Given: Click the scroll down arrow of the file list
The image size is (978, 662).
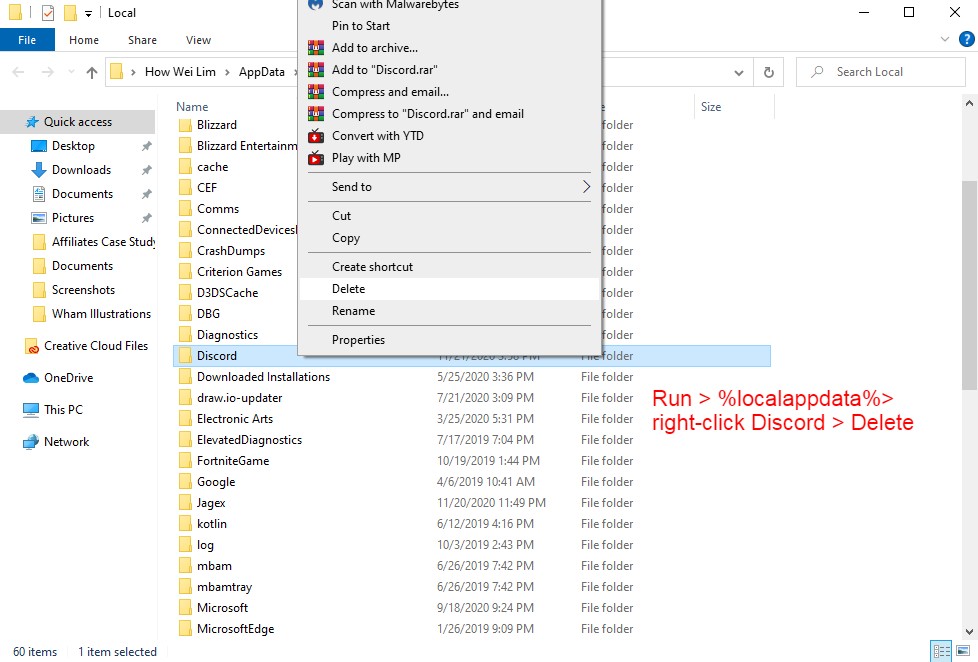Looking at the screenshot, I should [x=969, y=631].
